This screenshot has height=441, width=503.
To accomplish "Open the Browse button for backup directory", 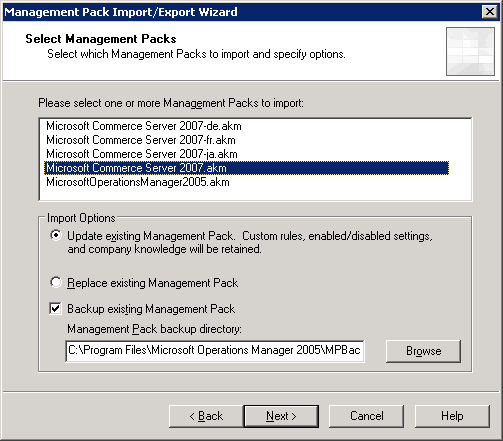I will 423,351.
